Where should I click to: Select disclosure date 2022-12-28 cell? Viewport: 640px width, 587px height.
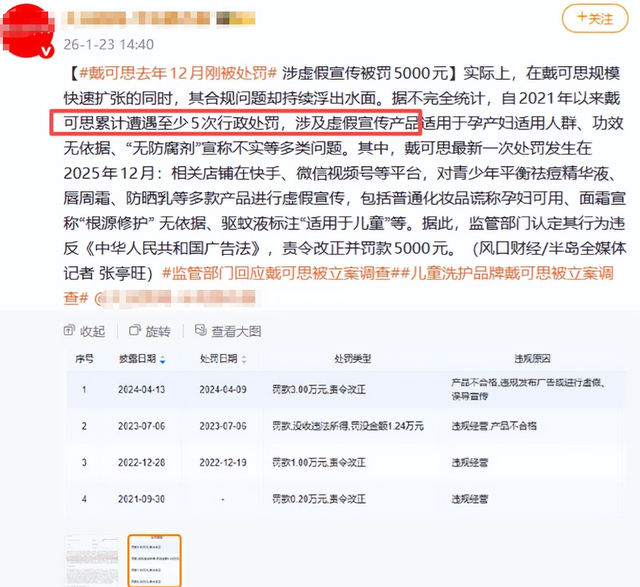pos(142,462)
